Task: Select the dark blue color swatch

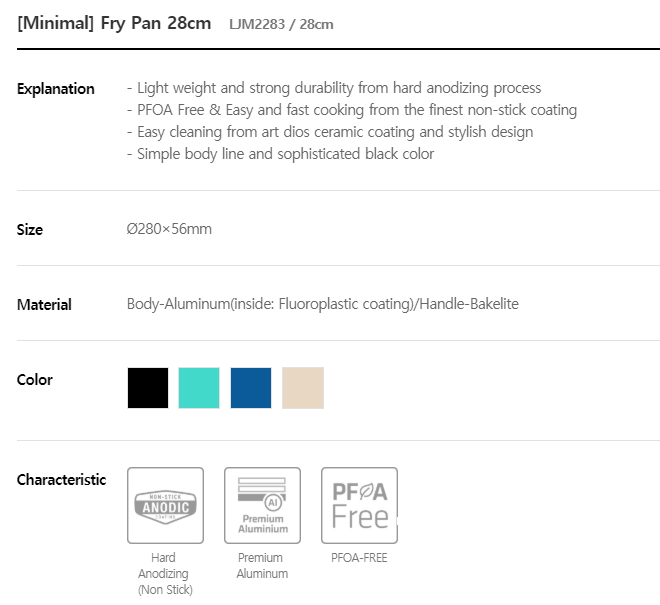Action: (251, 388)
